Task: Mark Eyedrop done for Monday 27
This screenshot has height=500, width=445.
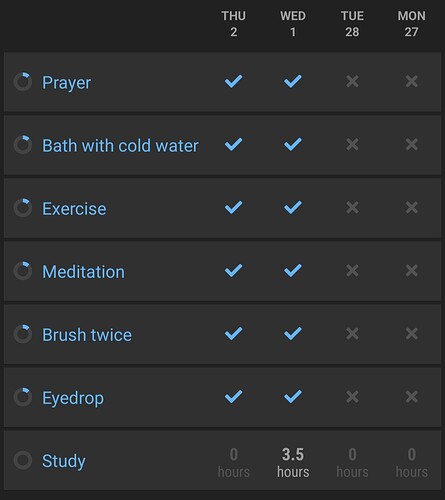Action: 411,397
